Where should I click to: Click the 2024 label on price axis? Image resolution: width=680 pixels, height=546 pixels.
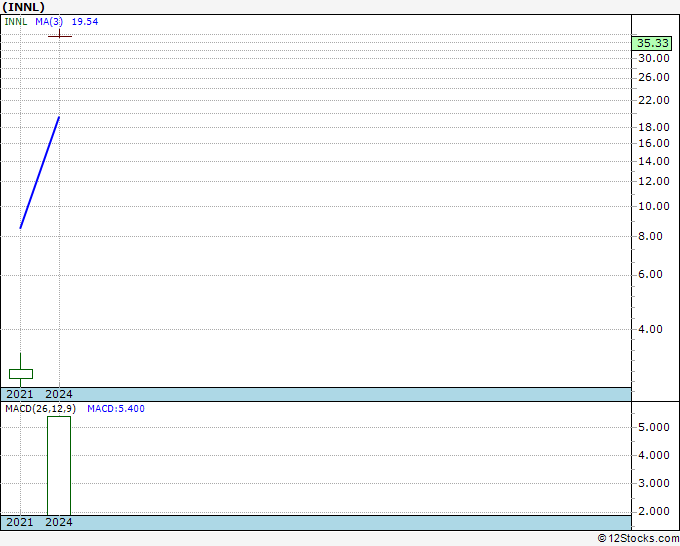pos(59,394)
